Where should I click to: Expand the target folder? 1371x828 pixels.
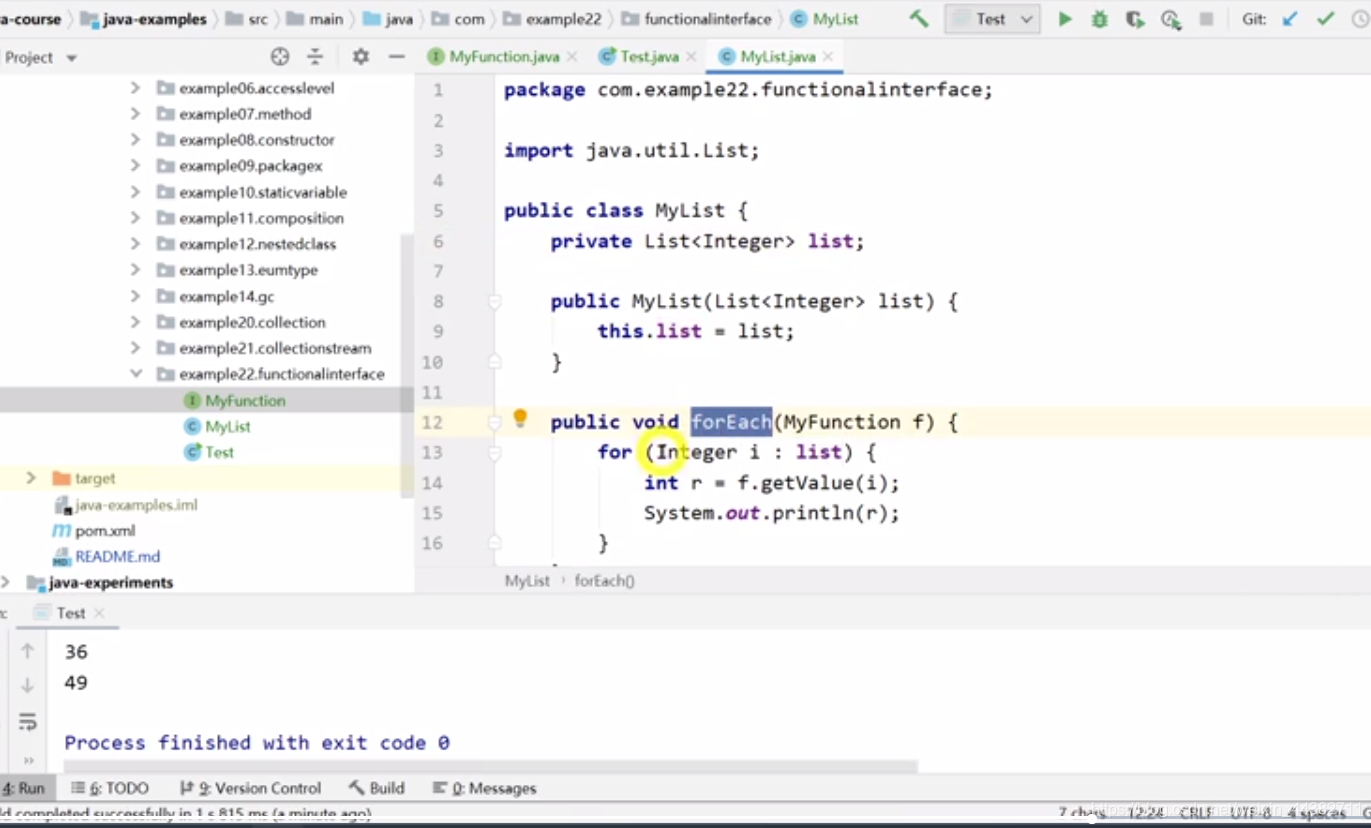[x=31, y=478]
